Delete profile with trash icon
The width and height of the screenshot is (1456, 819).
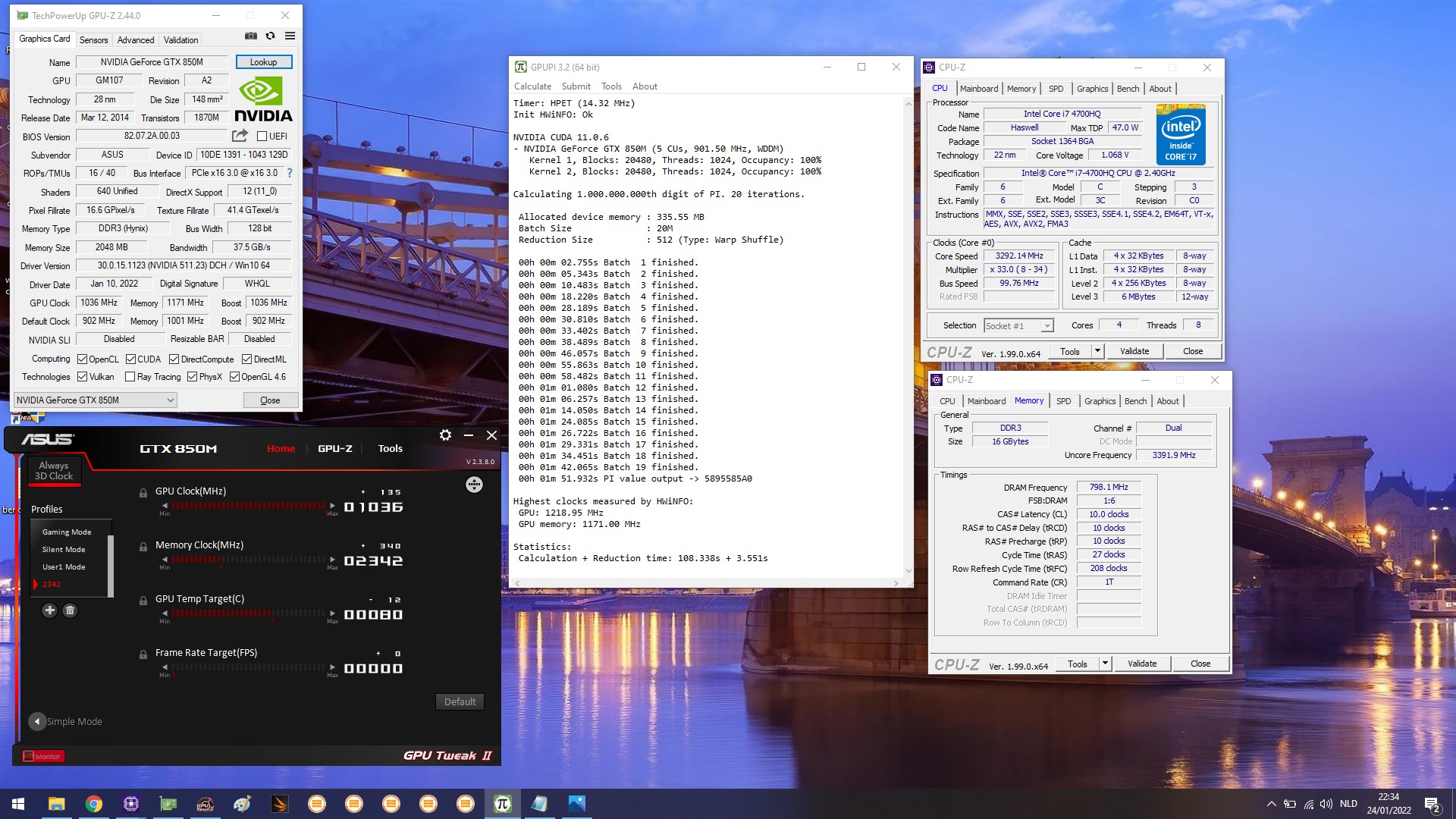click(70, 610)
